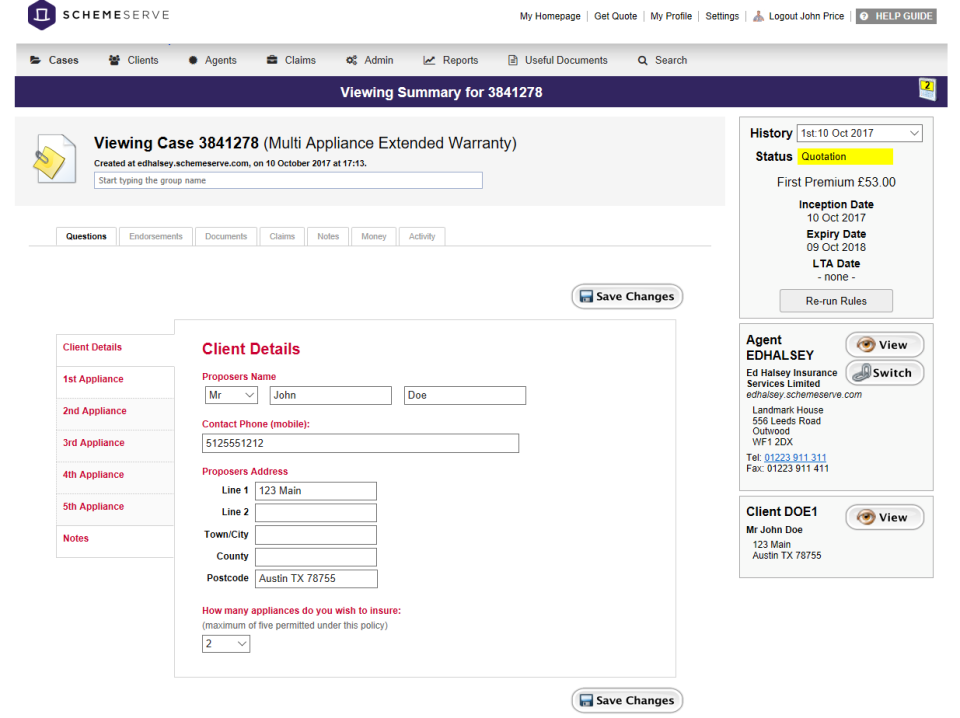Open the appliances count dropdown

point(225,643)
